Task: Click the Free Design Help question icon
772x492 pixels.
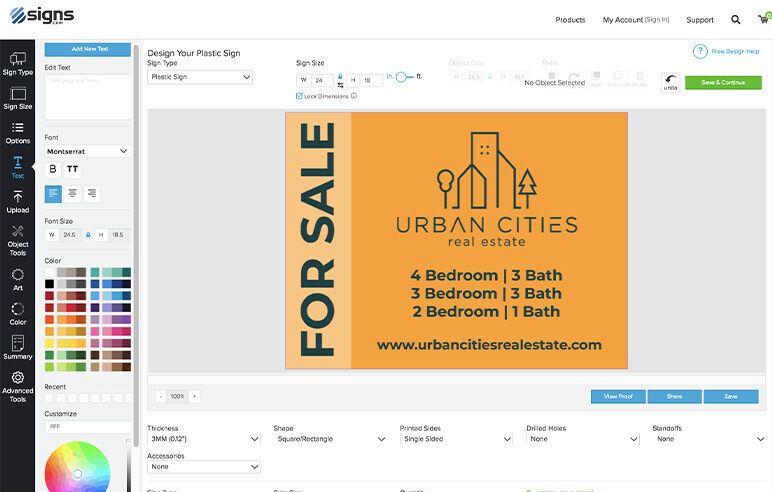Action: 700,51
